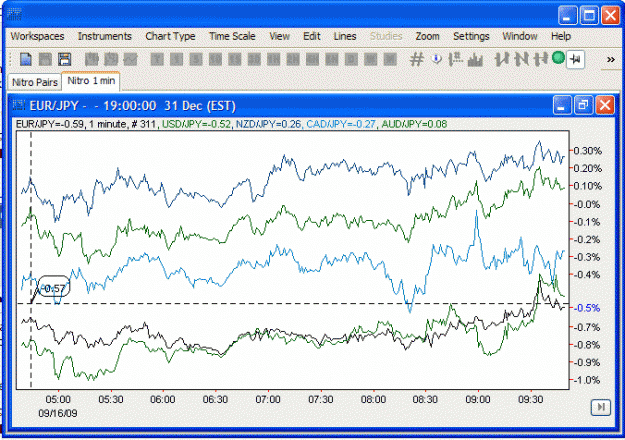Click the toolbar drag handle beside the new document icon
The width and height of the screenshot is (625, 440).
(10, 59)
